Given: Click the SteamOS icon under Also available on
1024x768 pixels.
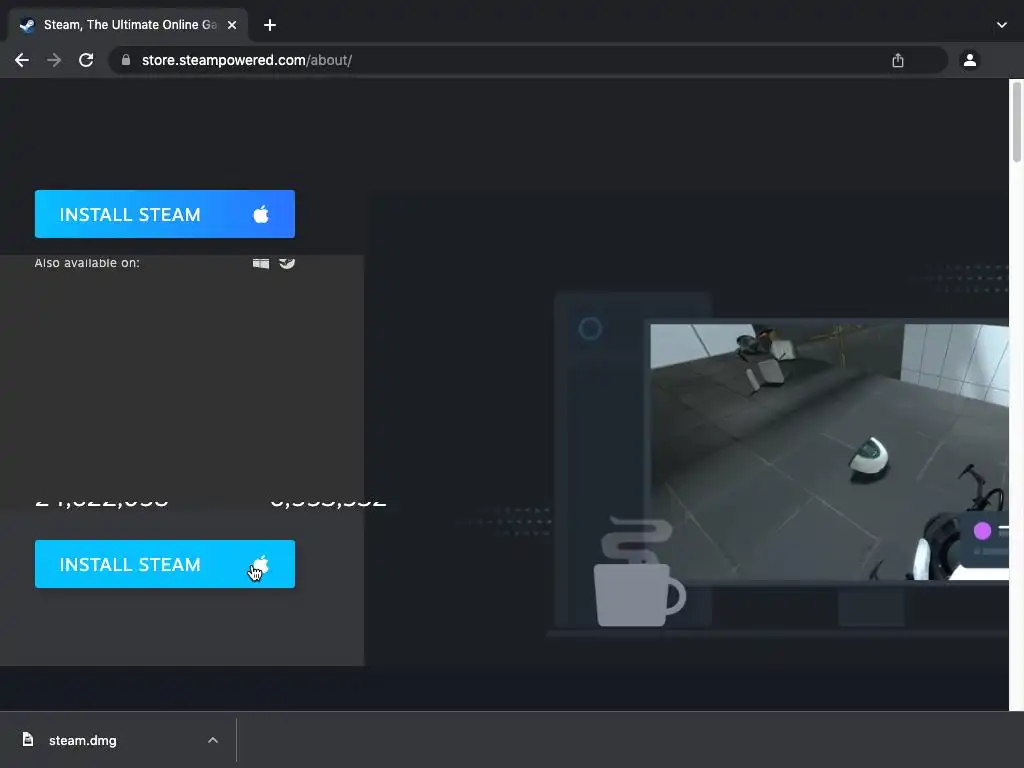Looking at the screenshot, I should [287, 263].
